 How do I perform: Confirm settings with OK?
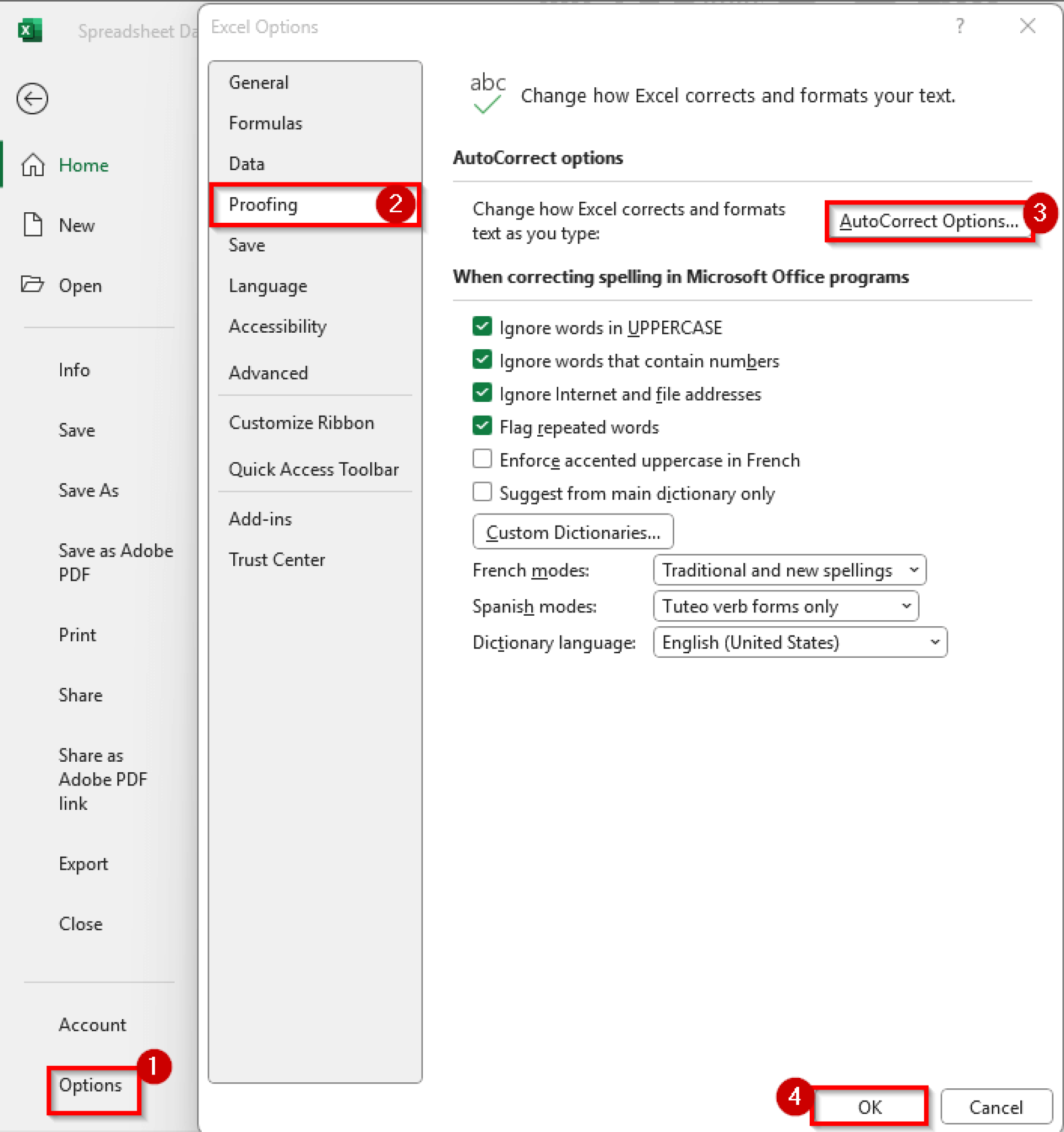click(869, 1107)
